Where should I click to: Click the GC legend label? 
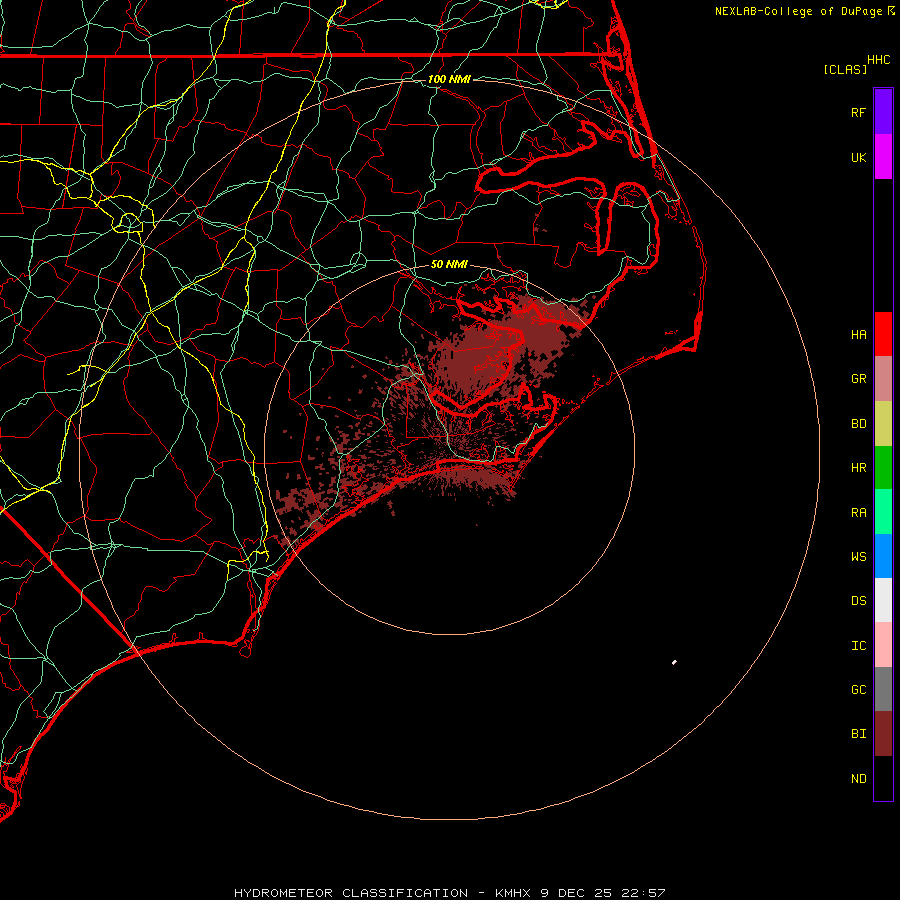coord(858,690)
